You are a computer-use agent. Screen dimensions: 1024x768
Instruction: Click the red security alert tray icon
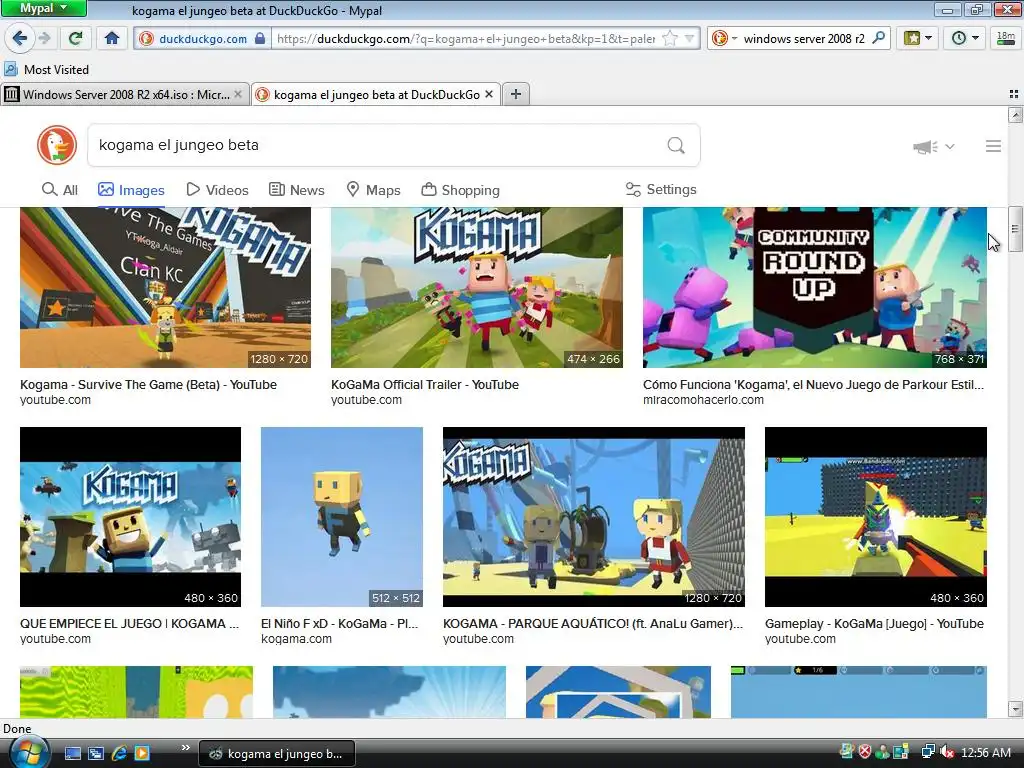(x=865, y=752)
